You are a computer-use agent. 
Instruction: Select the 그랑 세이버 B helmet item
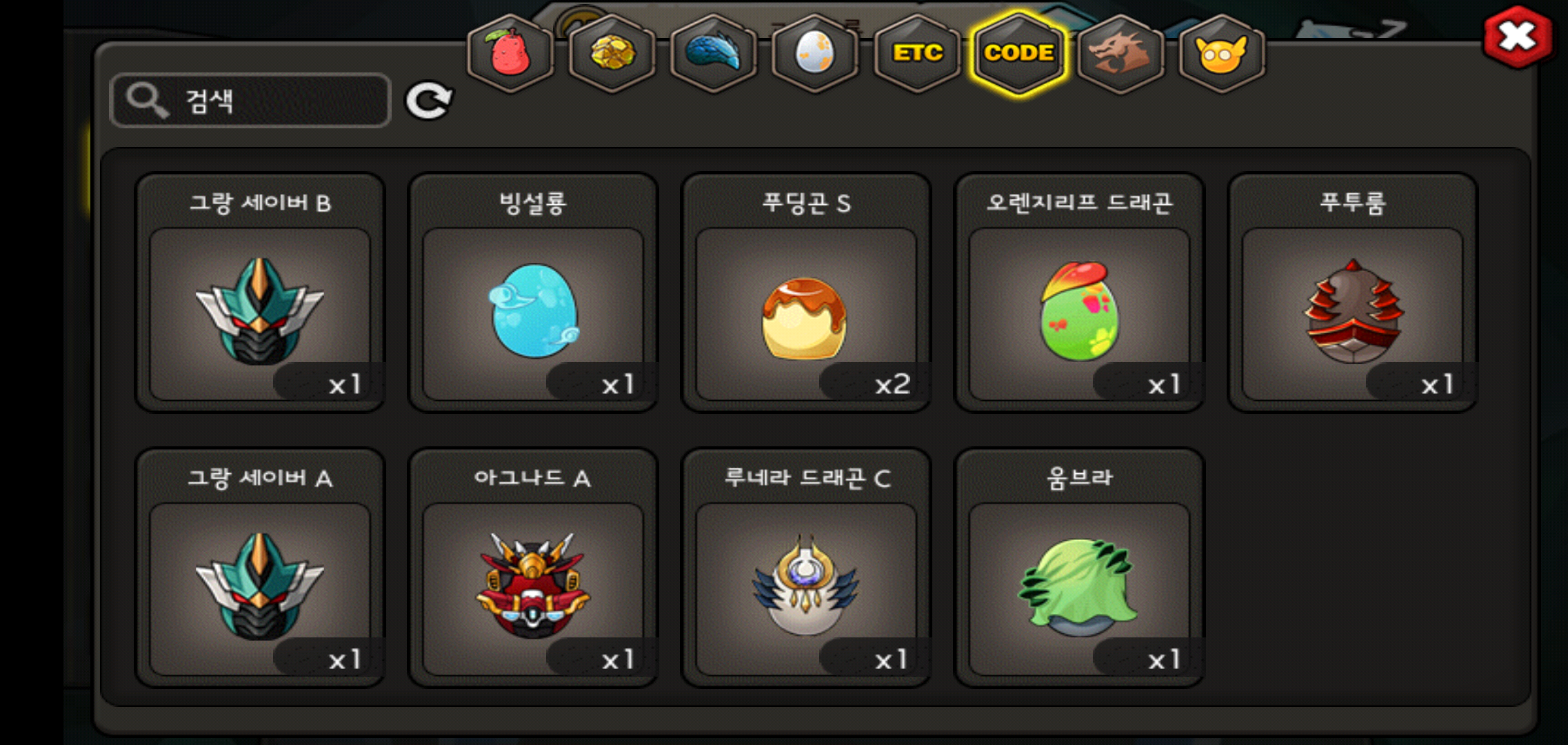coord(260,292)
